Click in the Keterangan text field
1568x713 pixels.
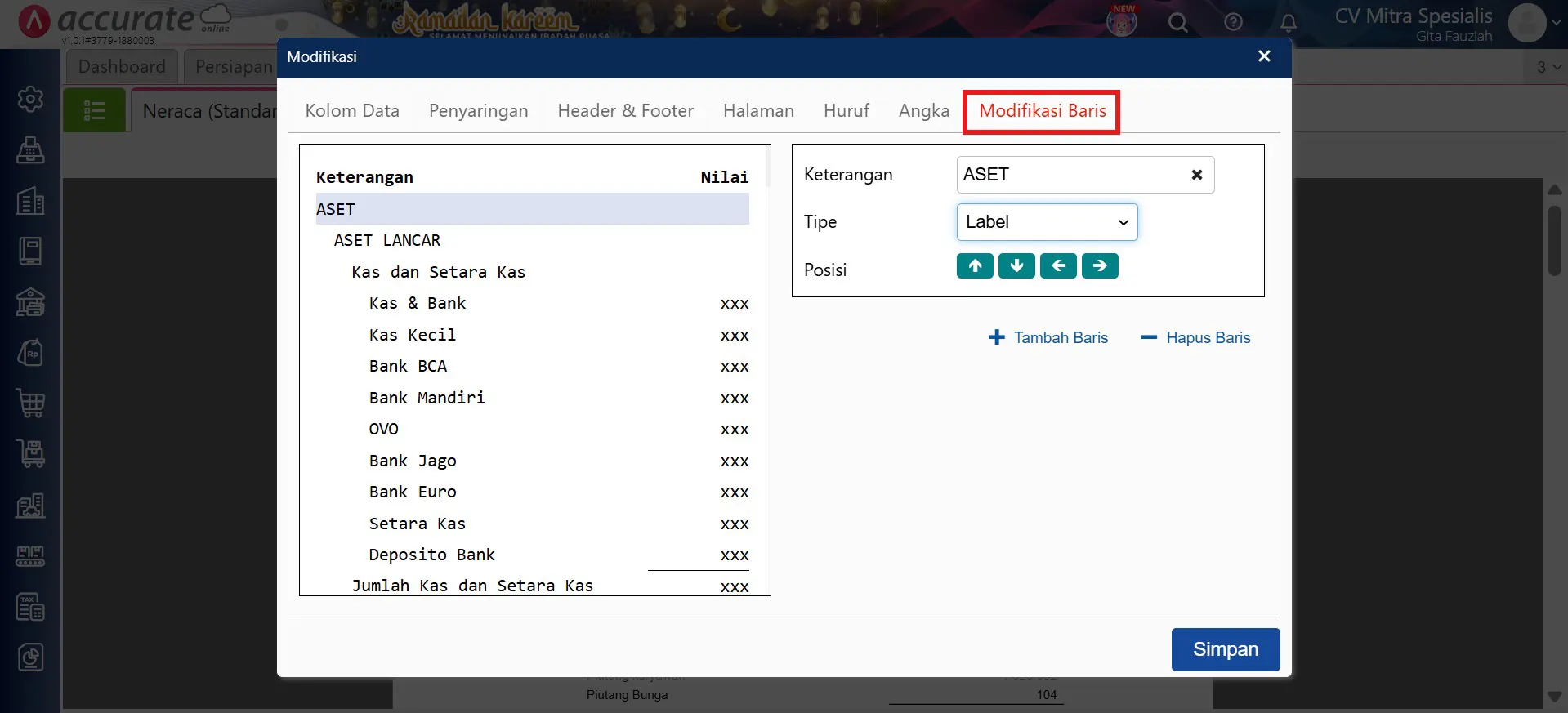1070,175
